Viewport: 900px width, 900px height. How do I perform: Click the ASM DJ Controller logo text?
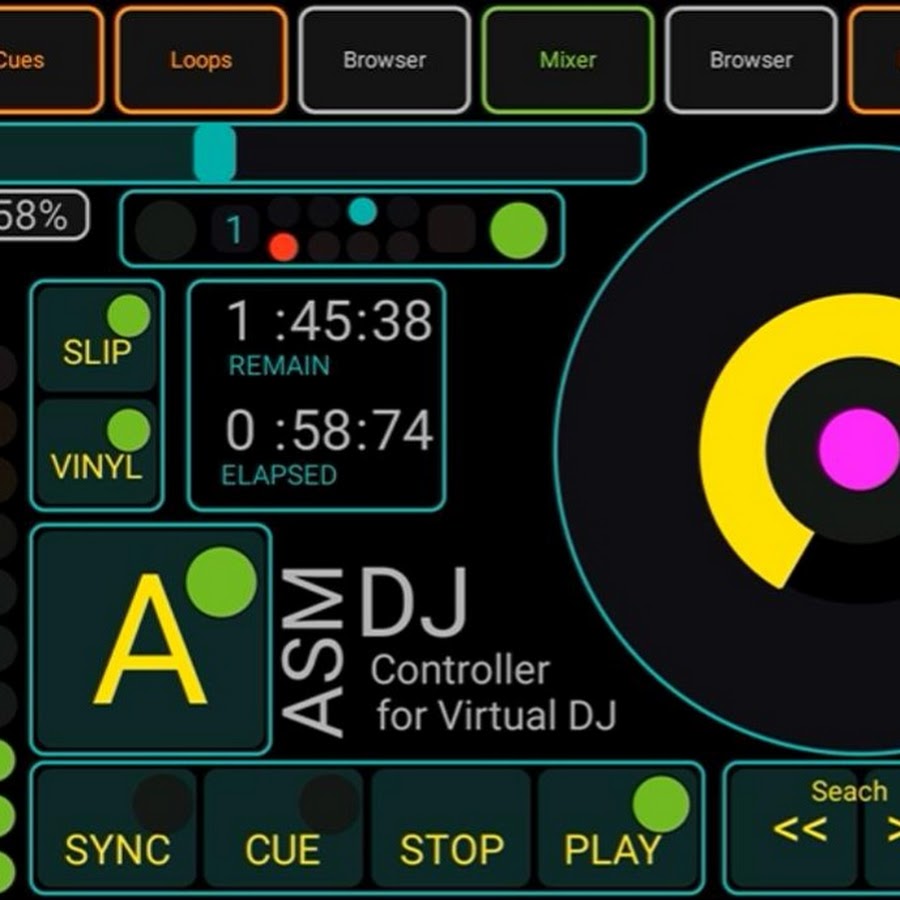click(448, 651)
